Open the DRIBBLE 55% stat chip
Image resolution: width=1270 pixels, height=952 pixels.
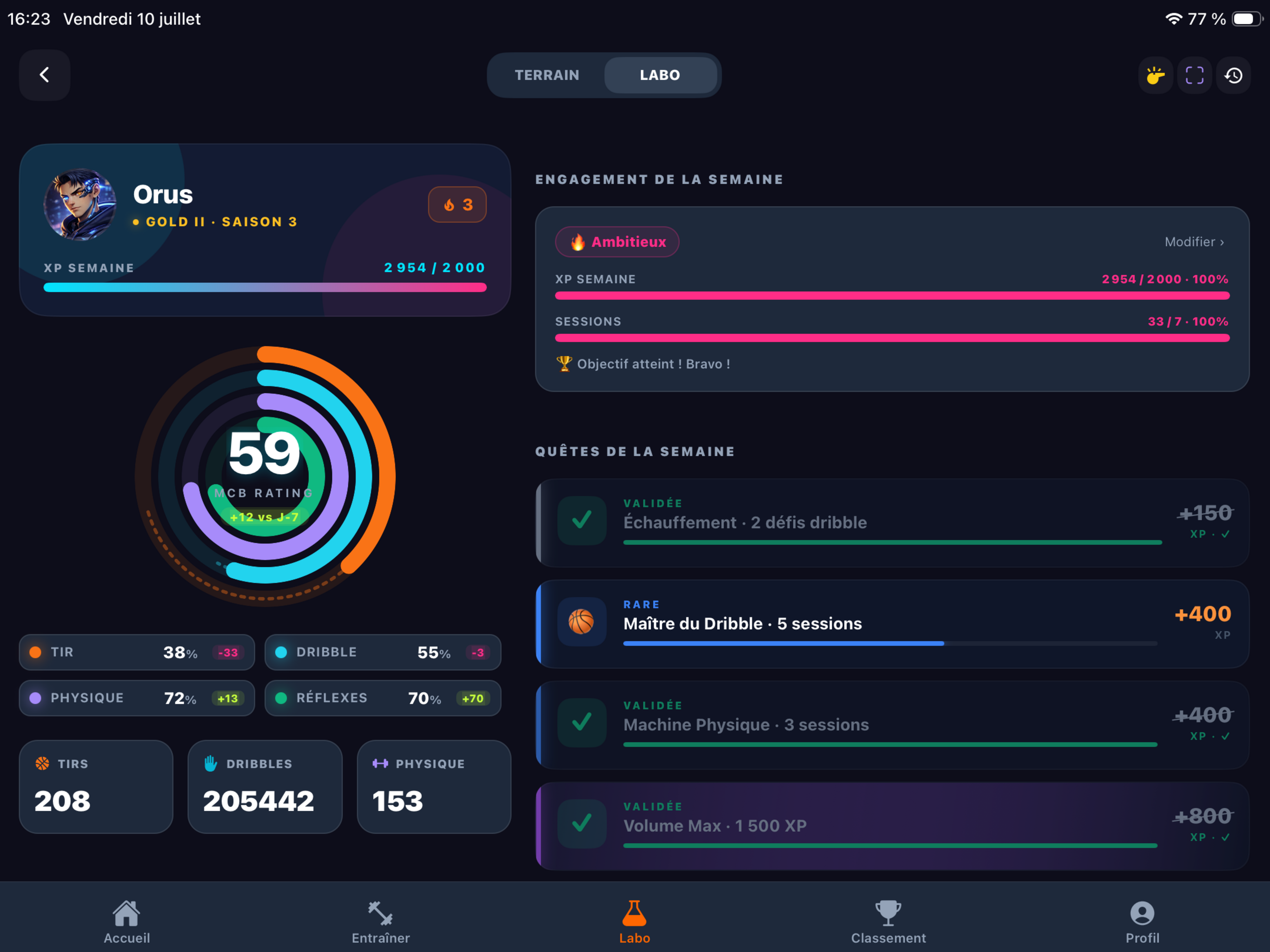click(383, 652)
